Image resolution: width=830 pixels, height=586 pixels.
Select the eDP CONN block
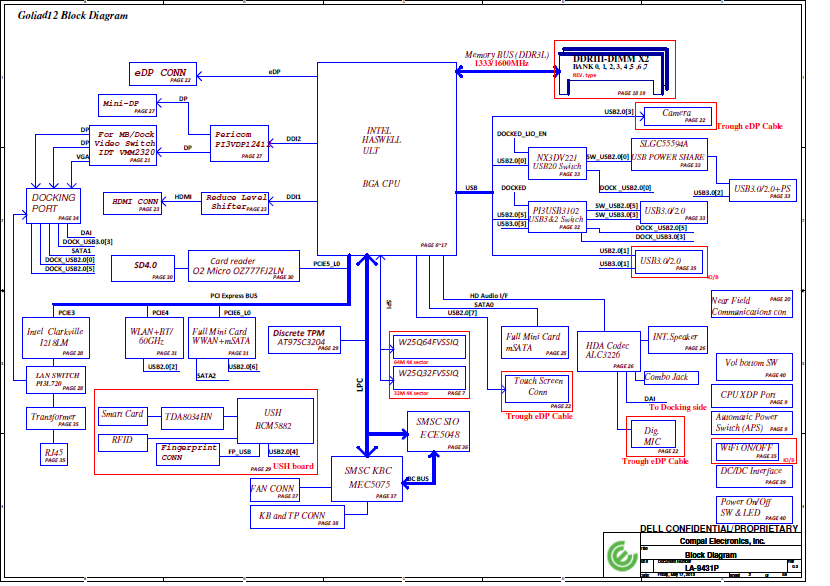[163, 74]
